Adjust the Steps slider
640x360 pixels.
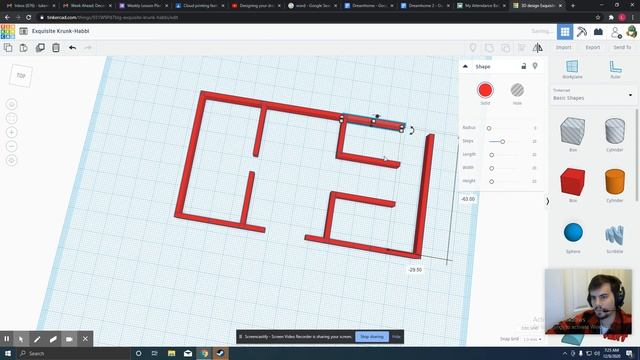(502, 142)
